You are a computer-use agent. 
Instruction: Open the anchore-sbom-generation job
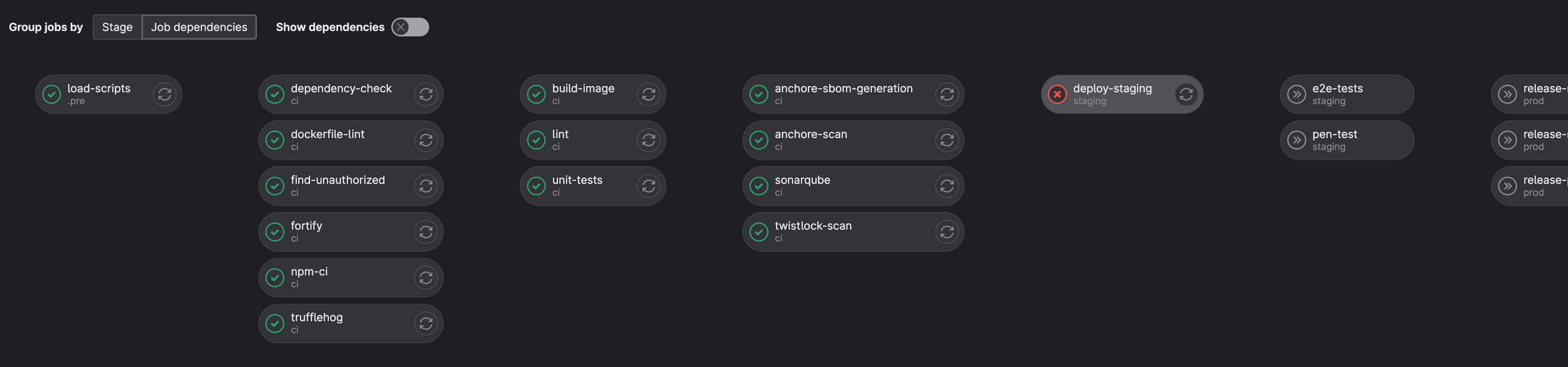[x=843, y=94]
